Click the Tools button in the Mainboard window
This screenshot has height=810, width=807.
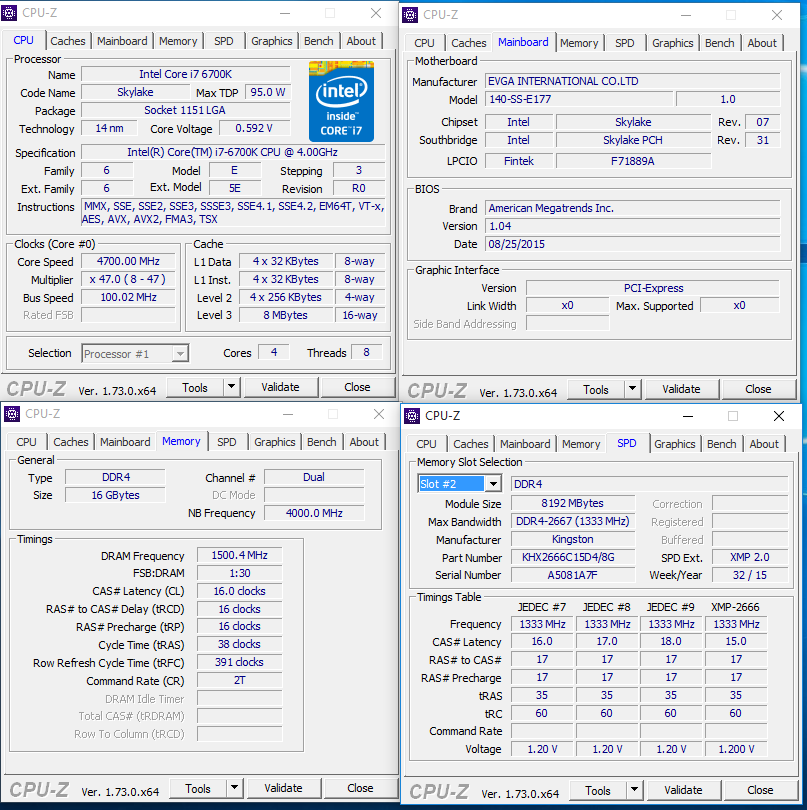pyautogui.click(x=596, y=389)
